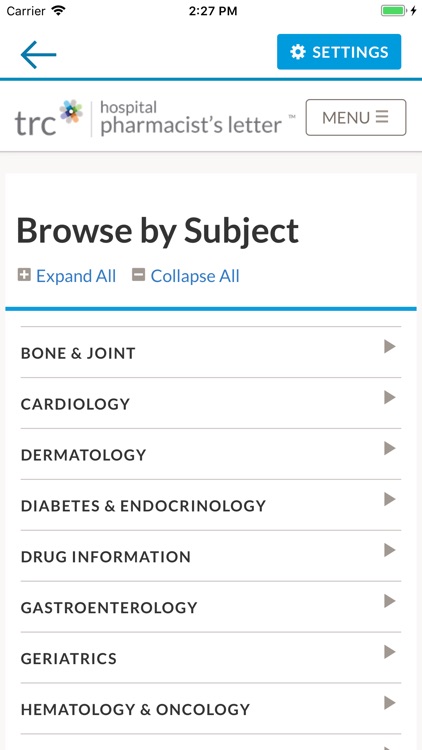Open the MENU hamburger button
Screen dimensions: 422x750
click(355, 117)
